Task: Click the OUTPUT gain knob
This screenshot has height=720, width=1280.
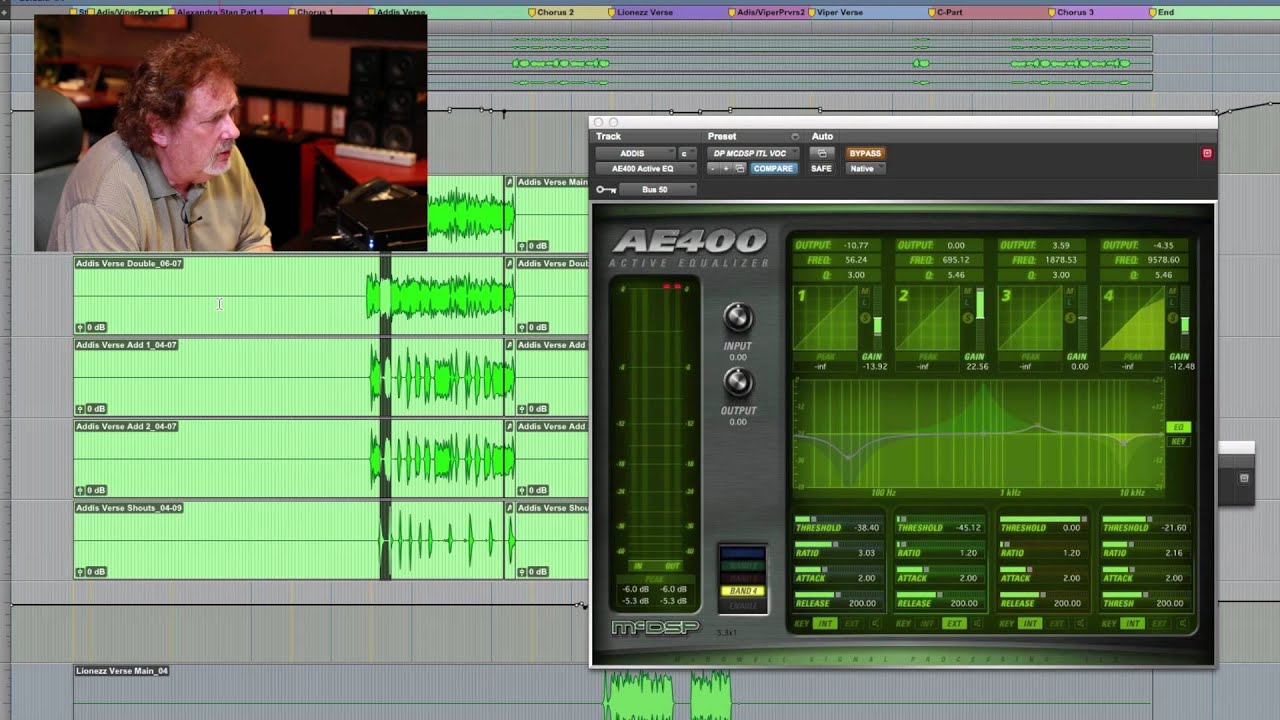Action: tap(737, 382)
